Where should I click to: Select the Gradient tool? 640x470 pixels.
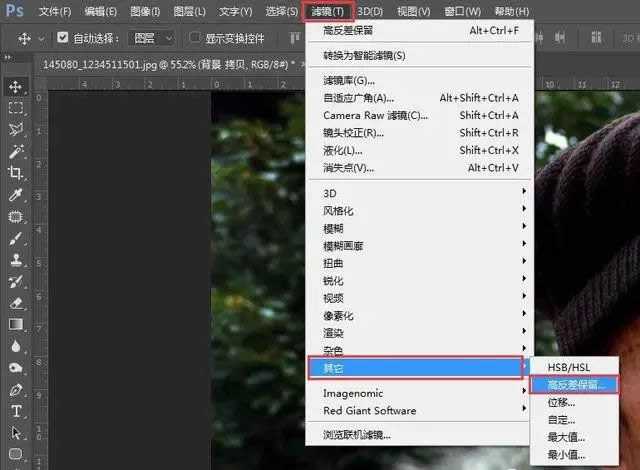pyautogui.click(x=16, y=324)
